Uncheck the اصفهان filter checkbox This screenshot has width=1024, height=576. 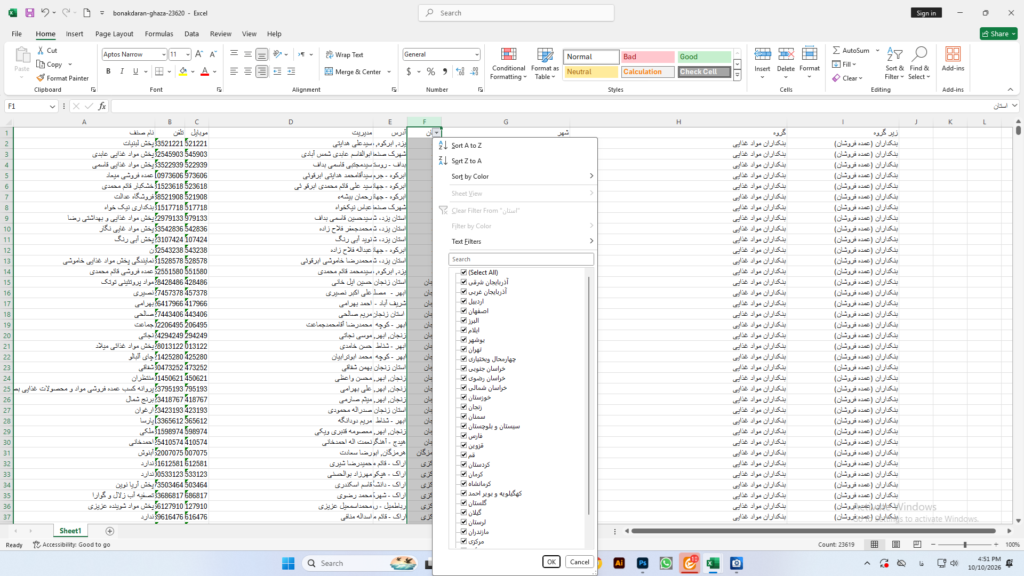(x=464, y=311)
